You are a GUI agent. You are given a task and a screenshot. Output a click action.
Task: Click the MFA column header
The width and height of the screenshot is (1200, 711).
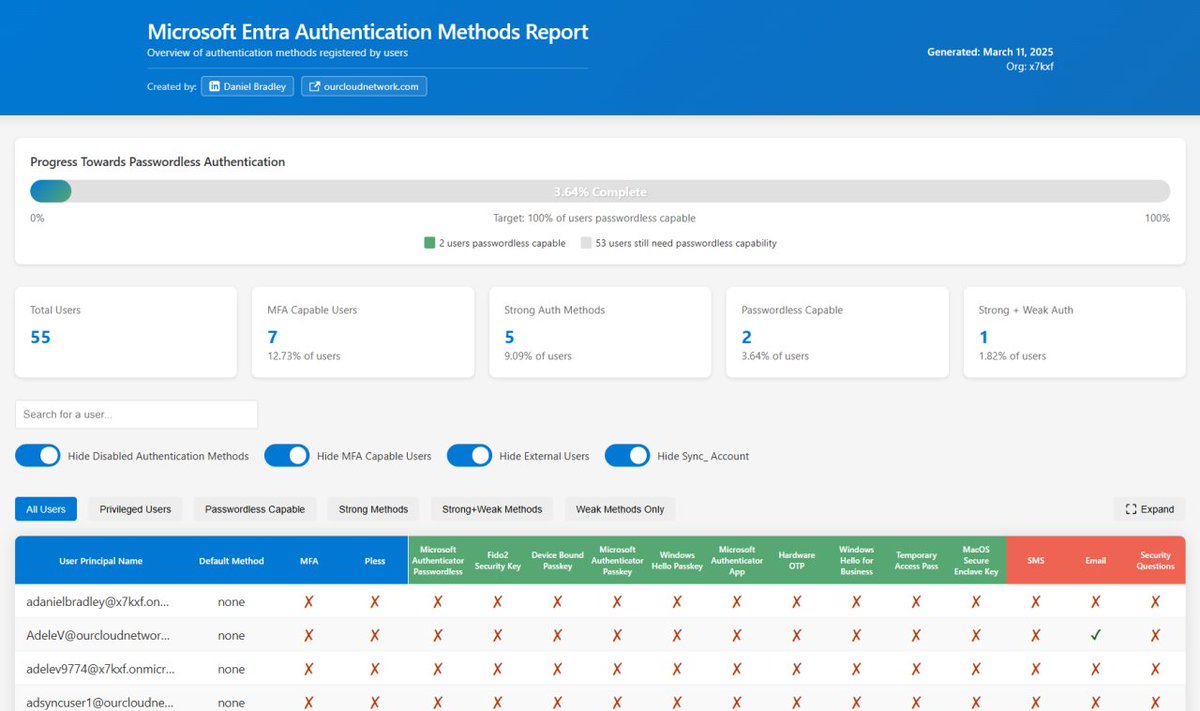pos(309,561)
